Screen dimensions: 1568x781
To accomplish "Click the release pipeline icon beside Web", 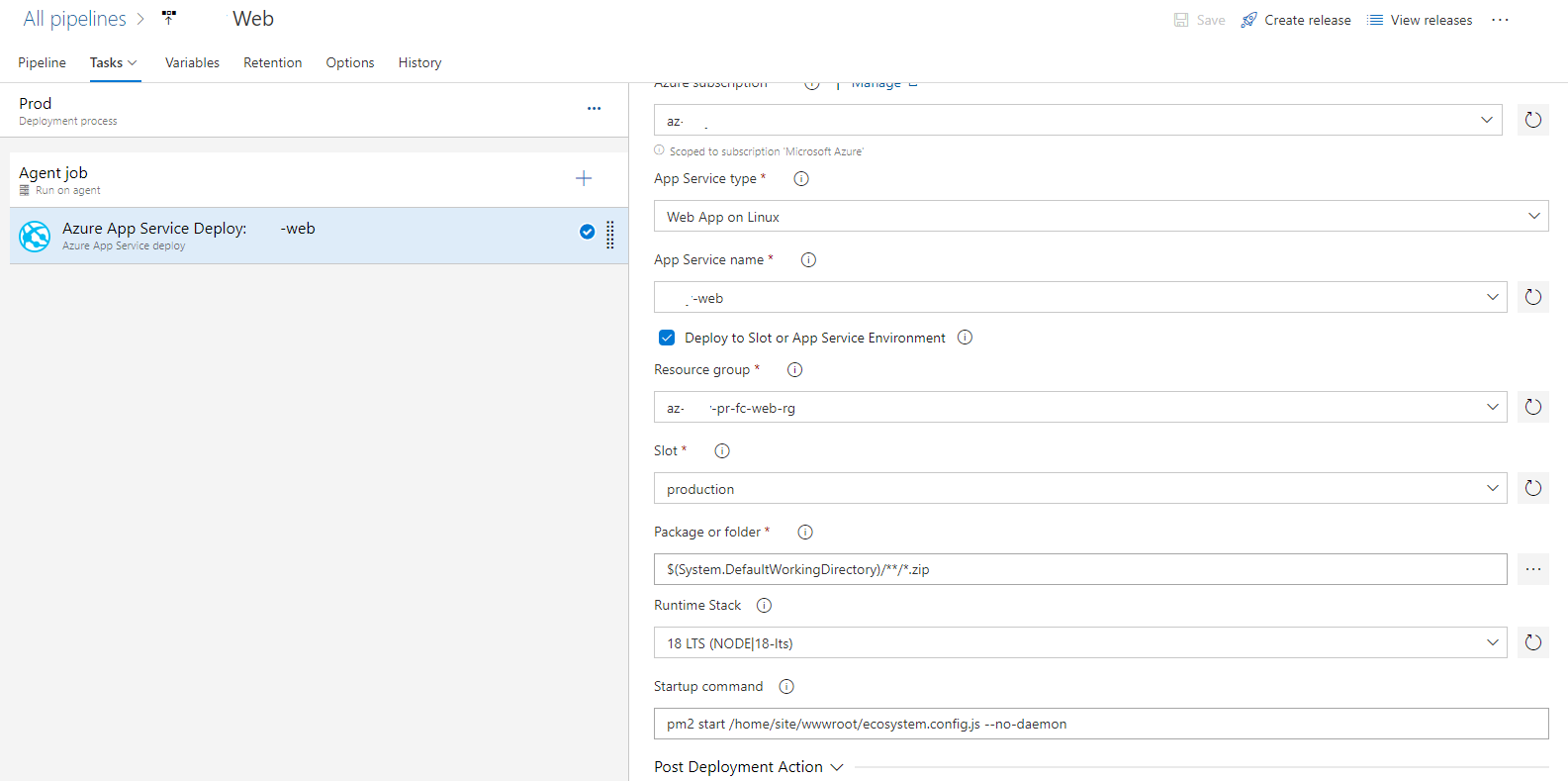I will [x=169, y=18].
